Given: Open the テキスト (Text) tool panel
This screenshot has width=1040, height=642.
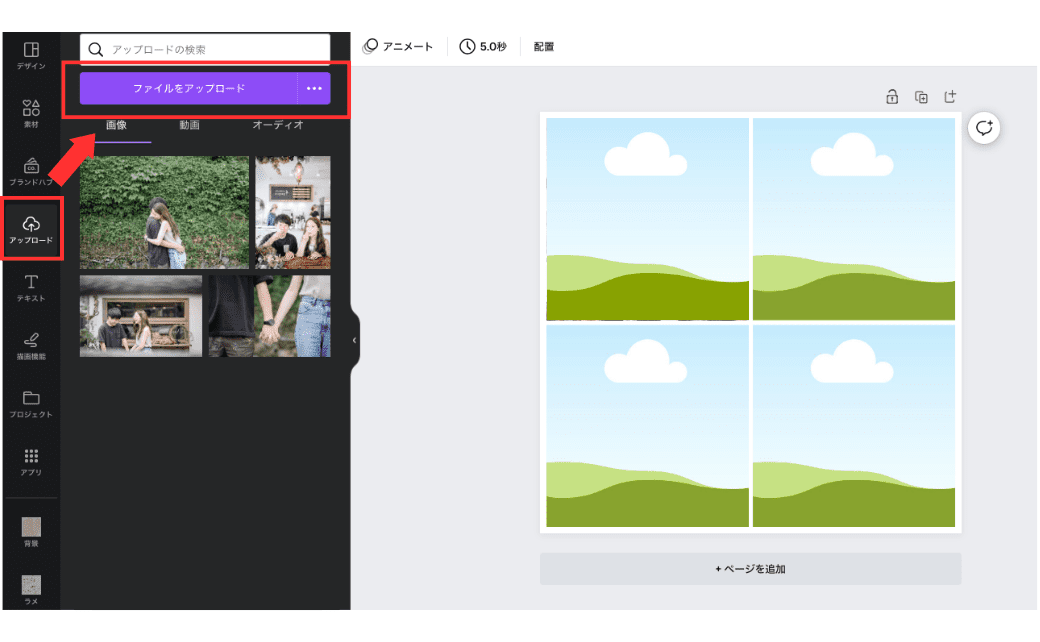Looking at the screenshot, I should [31, 287].
